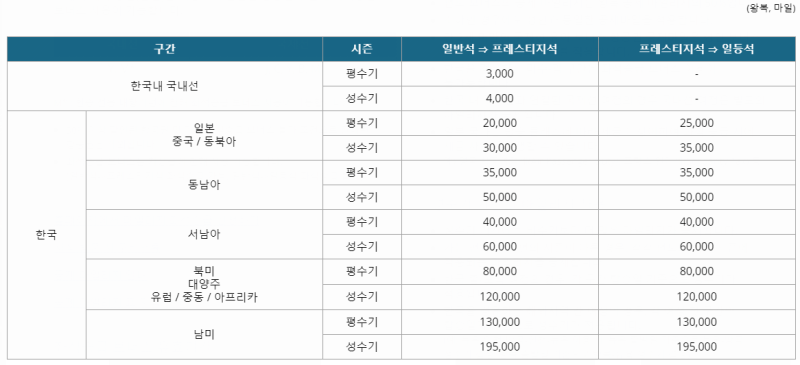800x365 pixels.
Task: Click the 시즌 column header
Action: tap(362, 49)
